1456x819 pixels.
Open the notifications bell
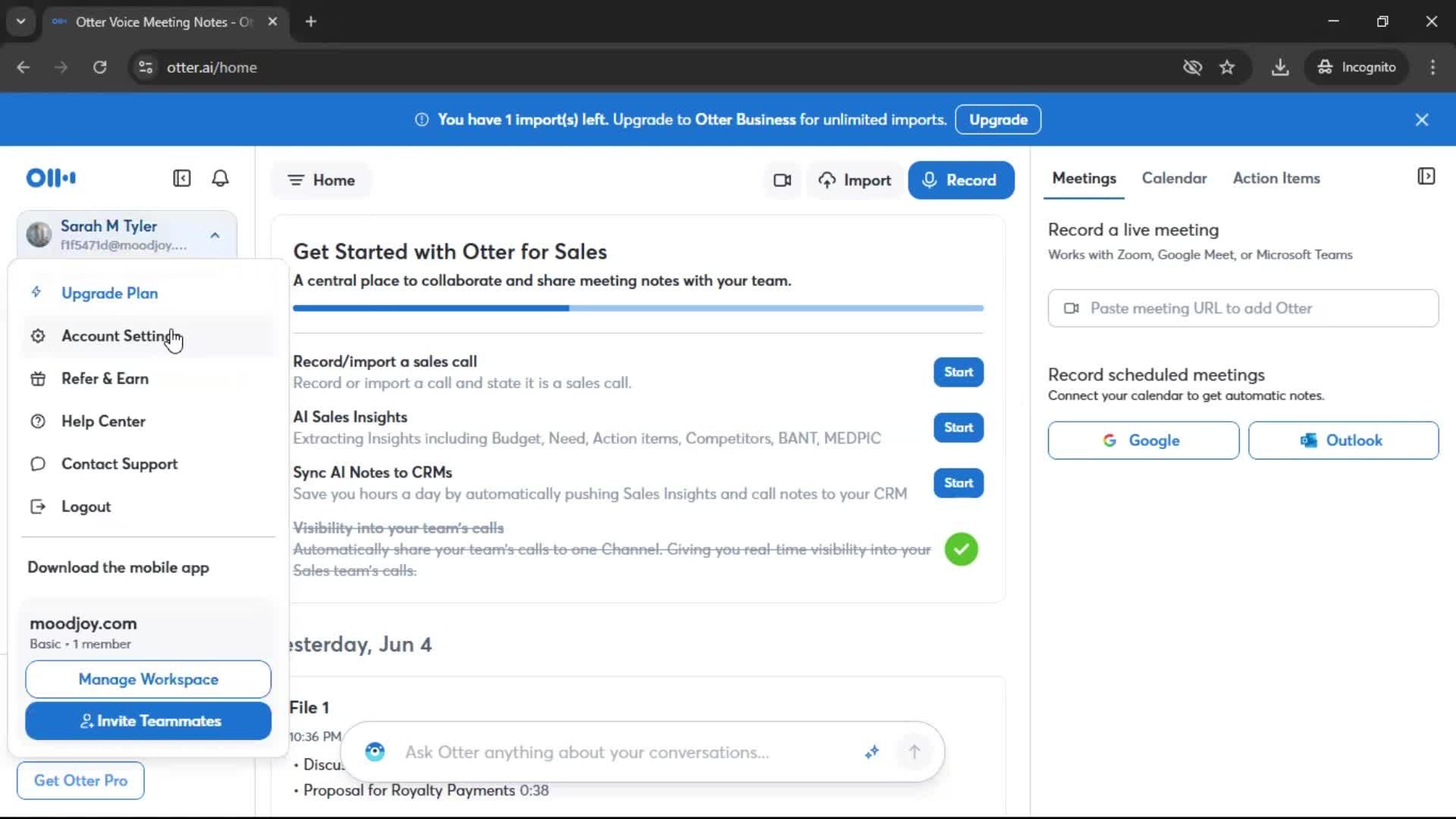pyautogui.click(x=220, y=178)
